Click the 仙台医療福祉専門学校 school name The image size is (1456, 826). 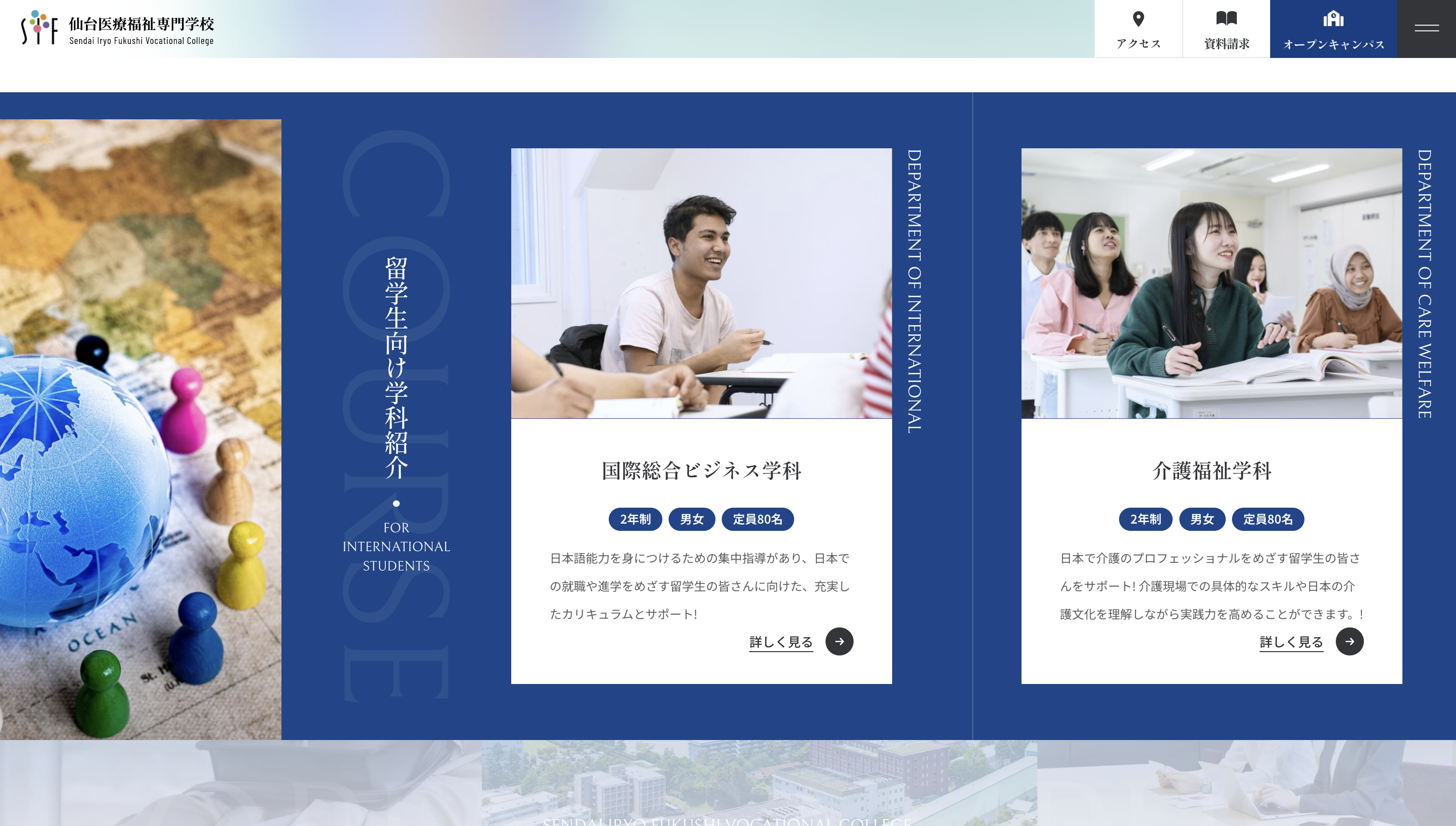coord(141,24)
